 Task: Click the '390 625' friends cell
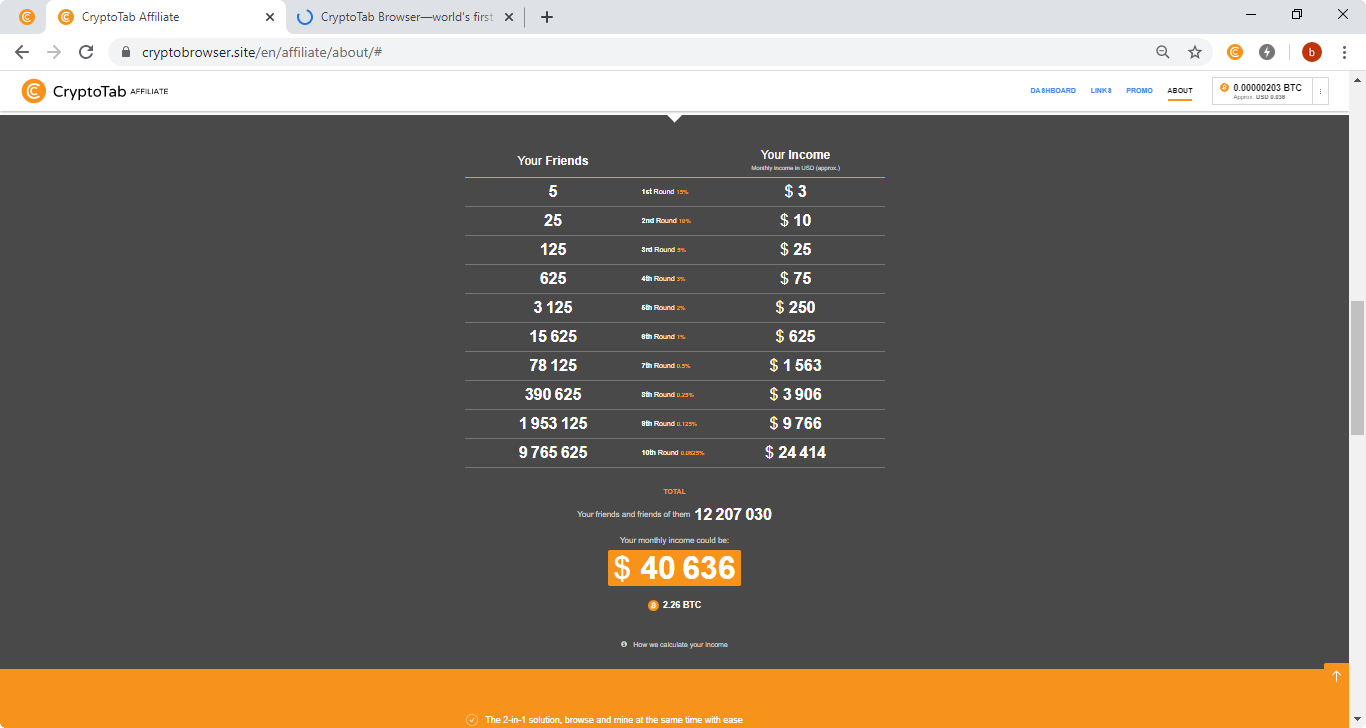(x=553, y=395)
